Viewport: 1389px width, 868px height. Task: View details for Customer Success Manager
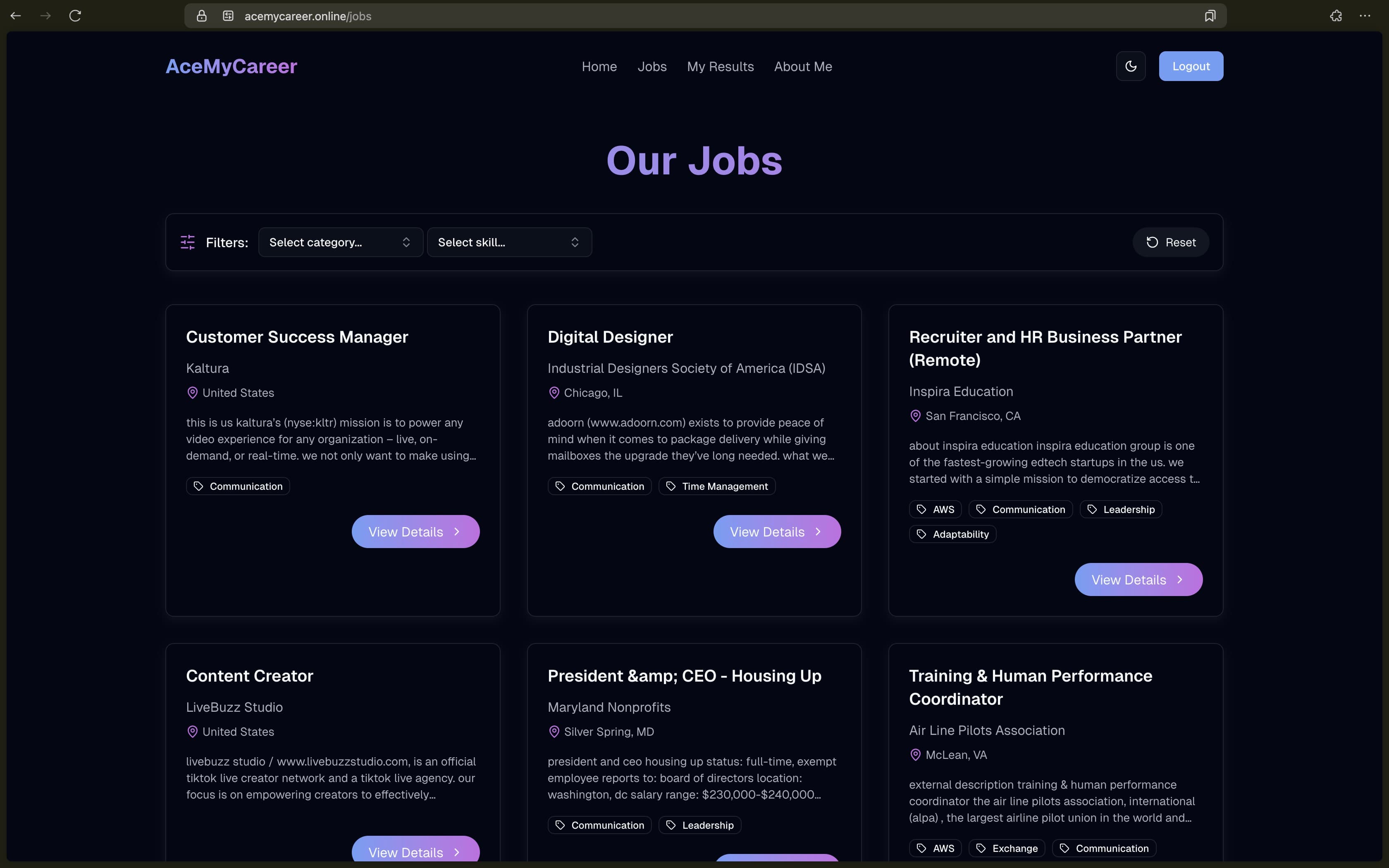(415, 532)
